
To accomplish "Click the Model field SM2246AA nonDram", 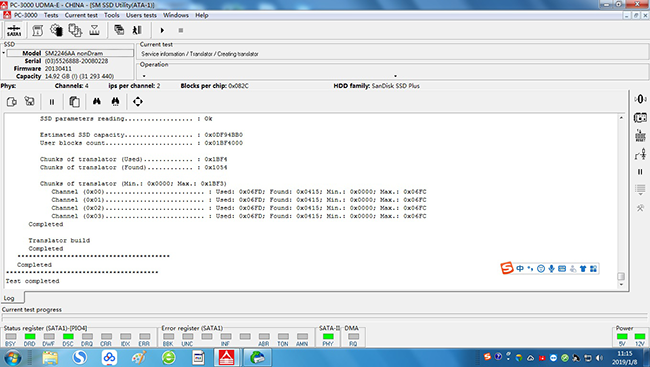I will click(x=70, y=53).
